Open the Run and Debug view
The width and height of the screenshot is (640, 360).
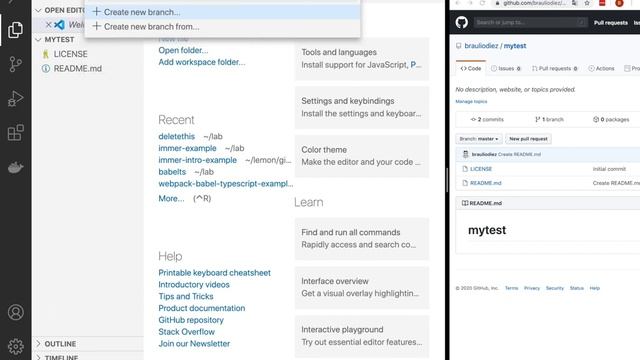click(x=16, y=98)
